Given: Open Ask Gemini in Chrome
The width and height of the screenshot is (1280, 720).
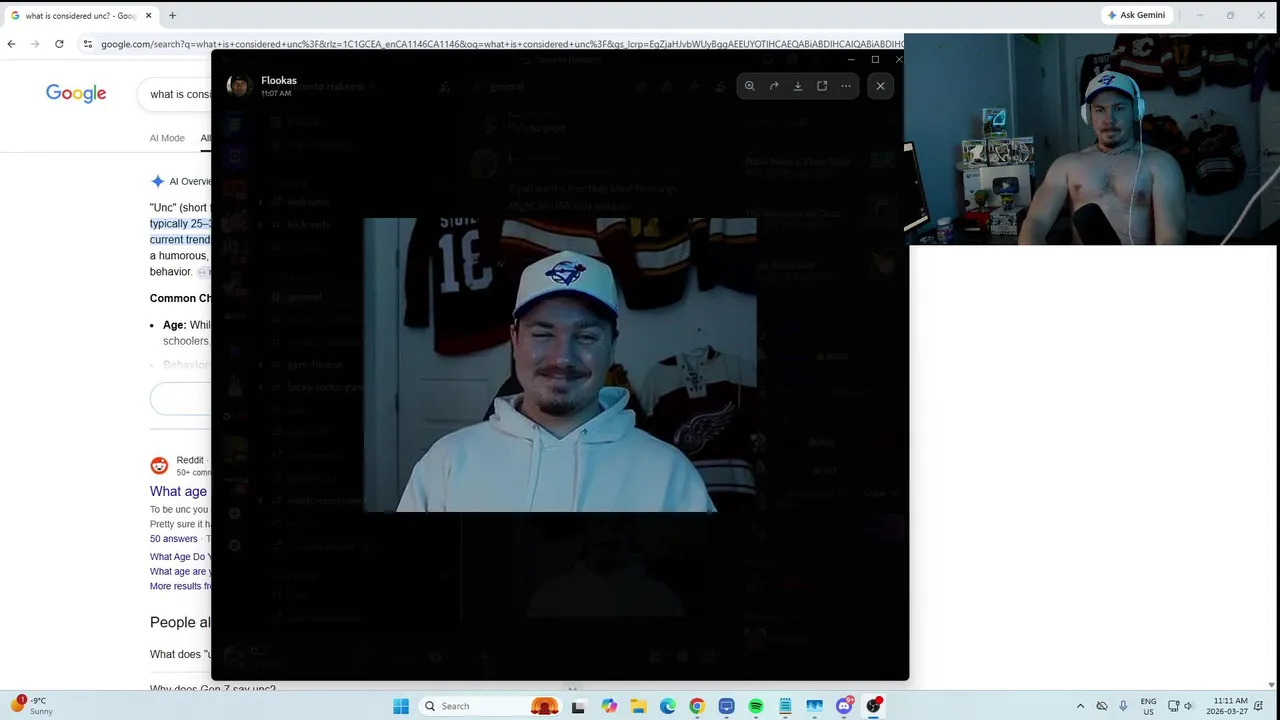Looking at the screenshot, I should pyautogui.click(x=1136, y=15).
